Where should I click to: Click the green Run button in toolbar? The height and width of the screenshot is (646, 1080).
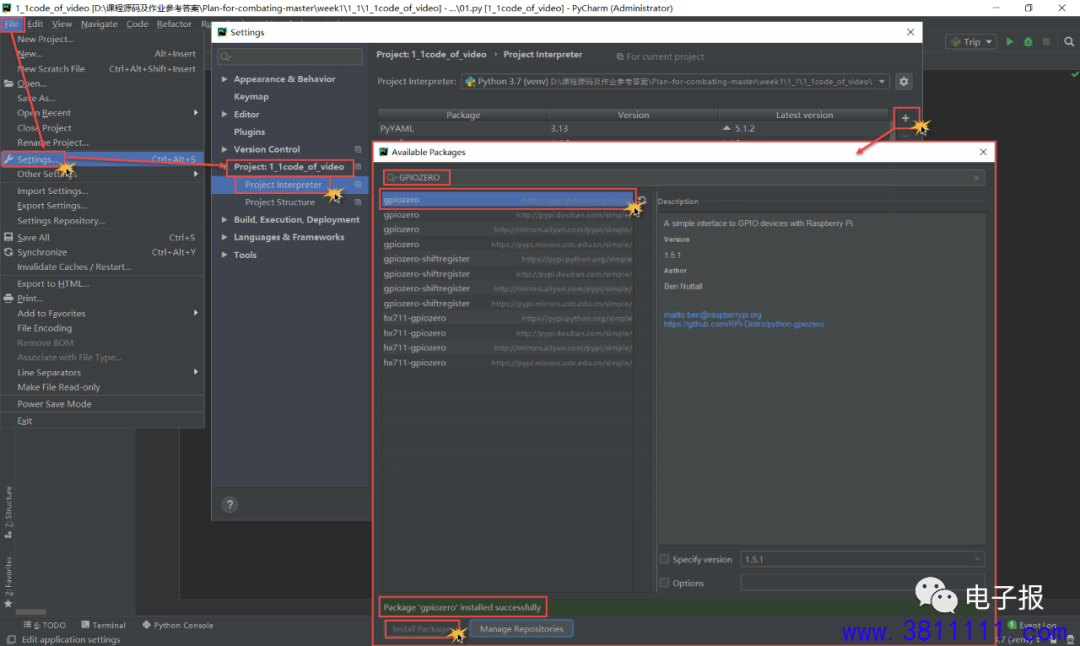[1010, 41]
